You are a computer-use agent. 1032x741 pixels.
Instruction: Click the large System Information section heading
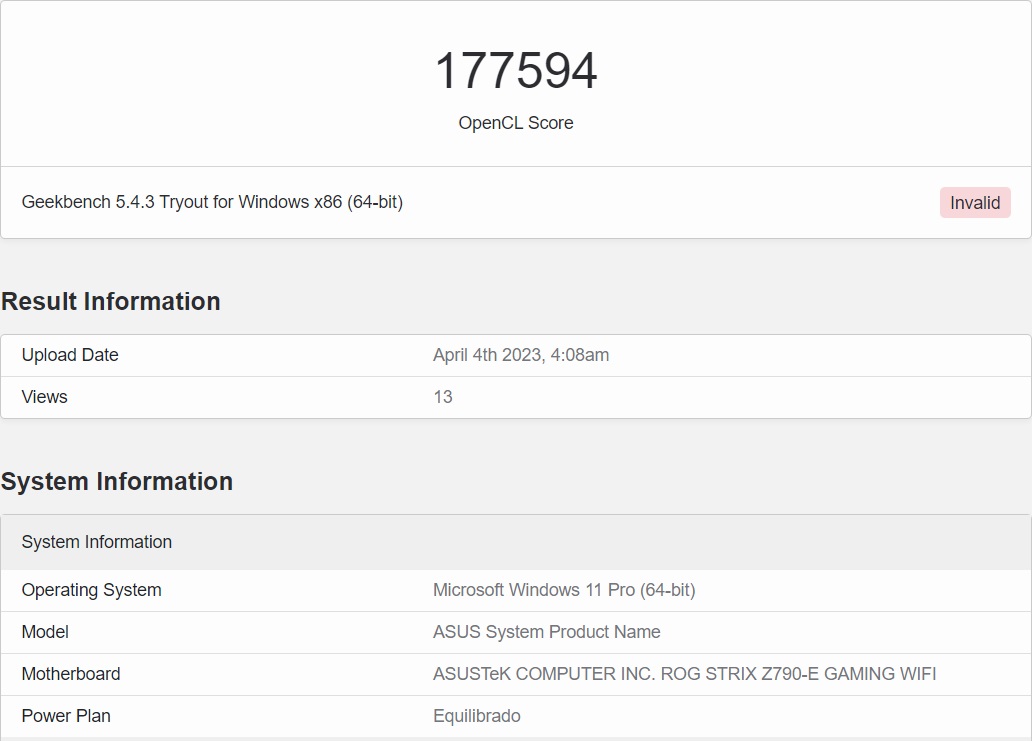click(x=117, y=482)
